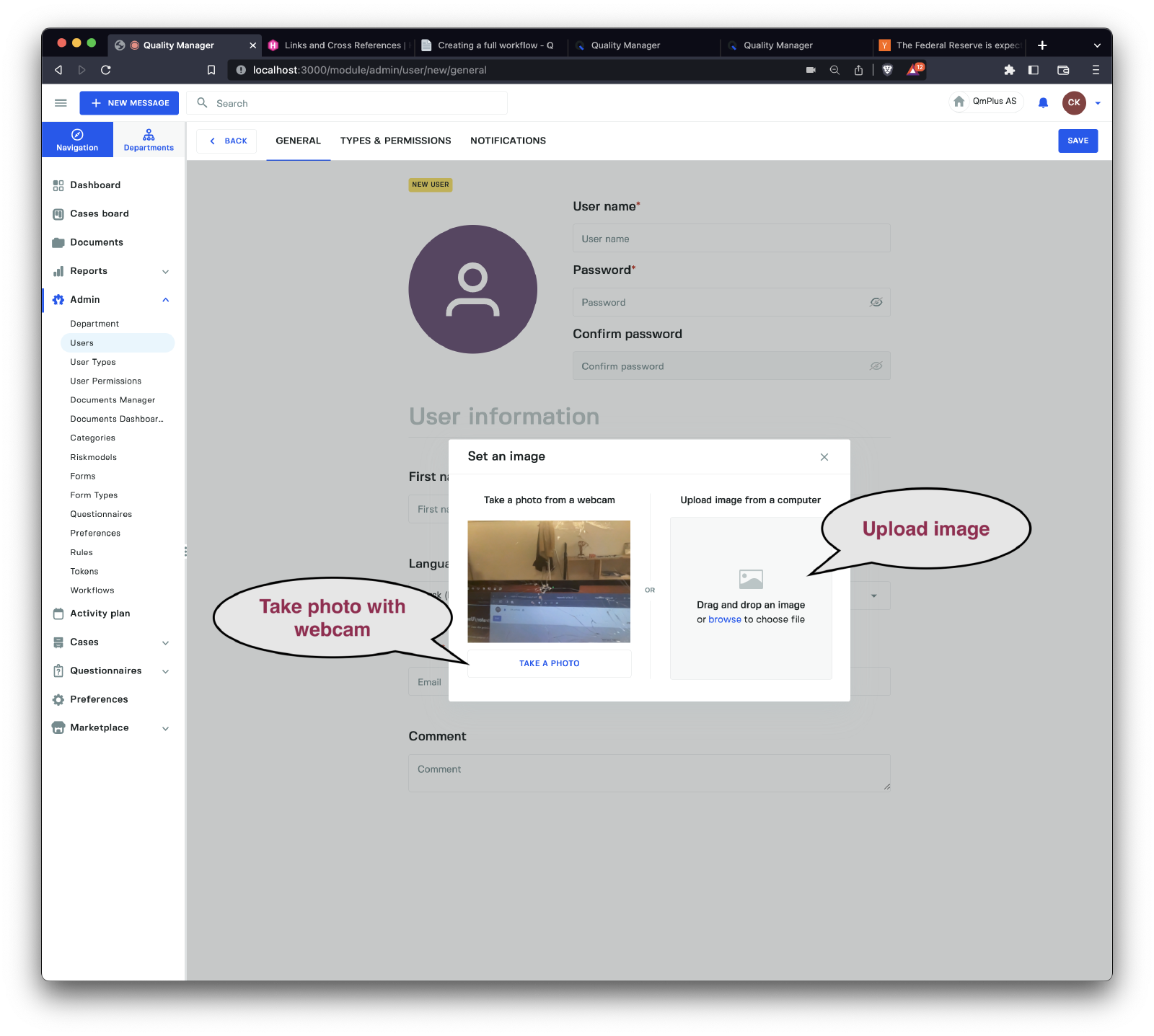Open the Notifications tab
The height and width of the screenshot is (1036, 1154).
(508, 141)
